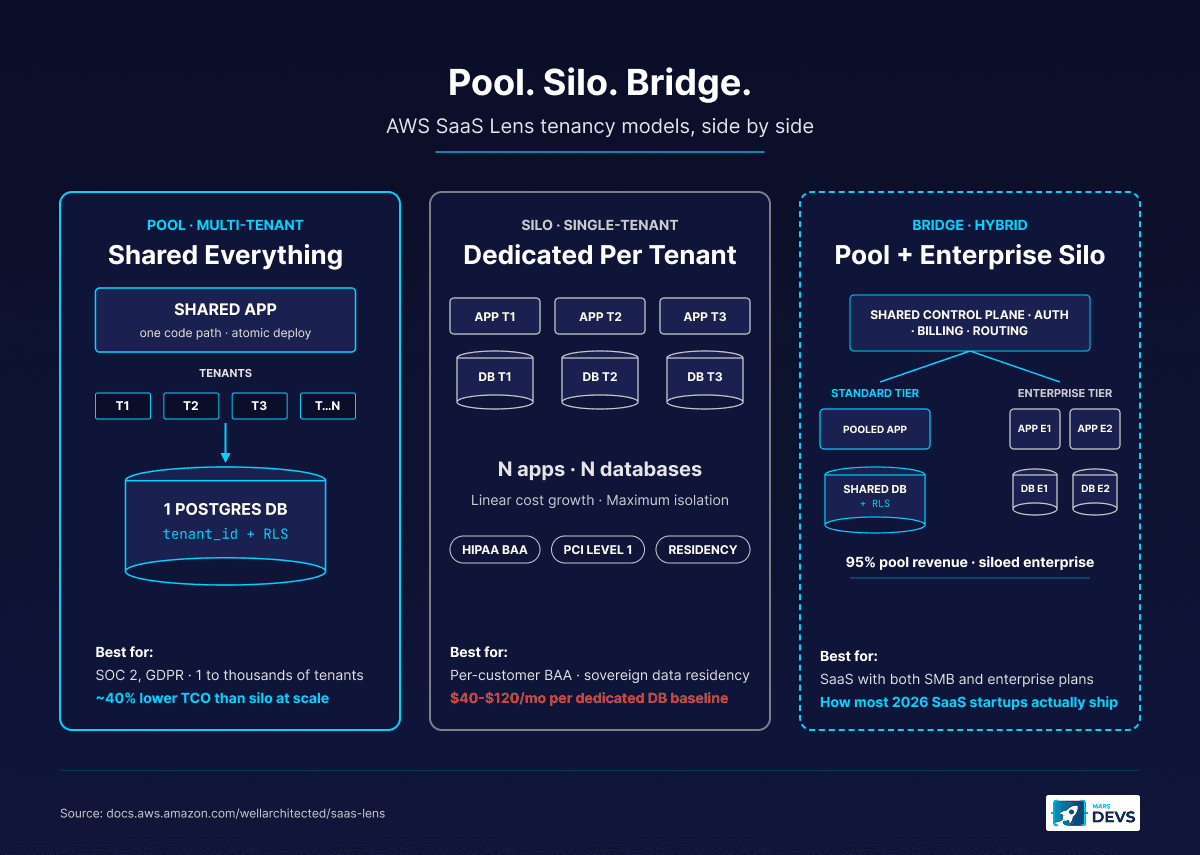Click the MarsDevs rocket logo
This screenshot has width=1200, height=855.
pos(1092,813)
